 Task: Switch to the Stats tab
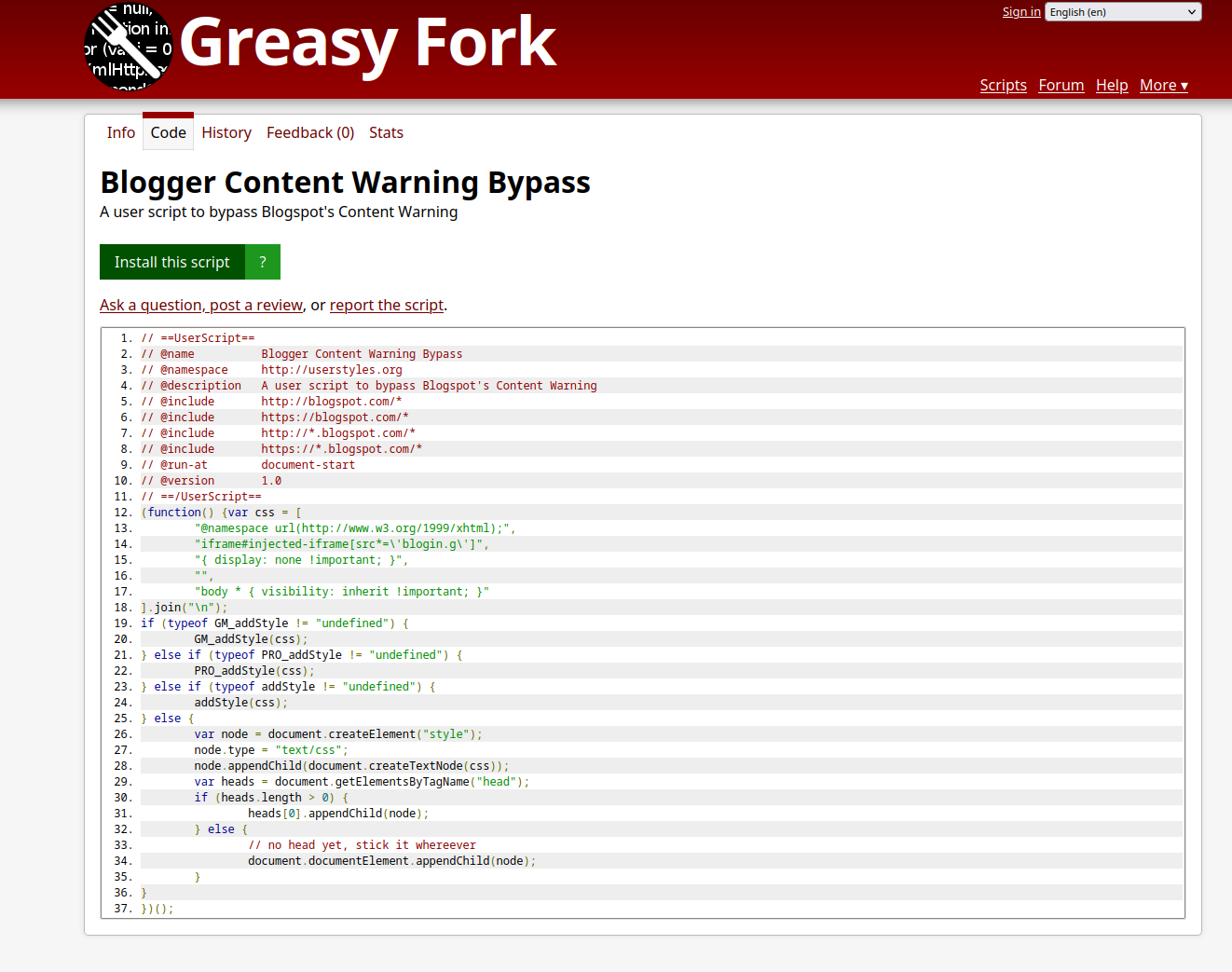386,132
